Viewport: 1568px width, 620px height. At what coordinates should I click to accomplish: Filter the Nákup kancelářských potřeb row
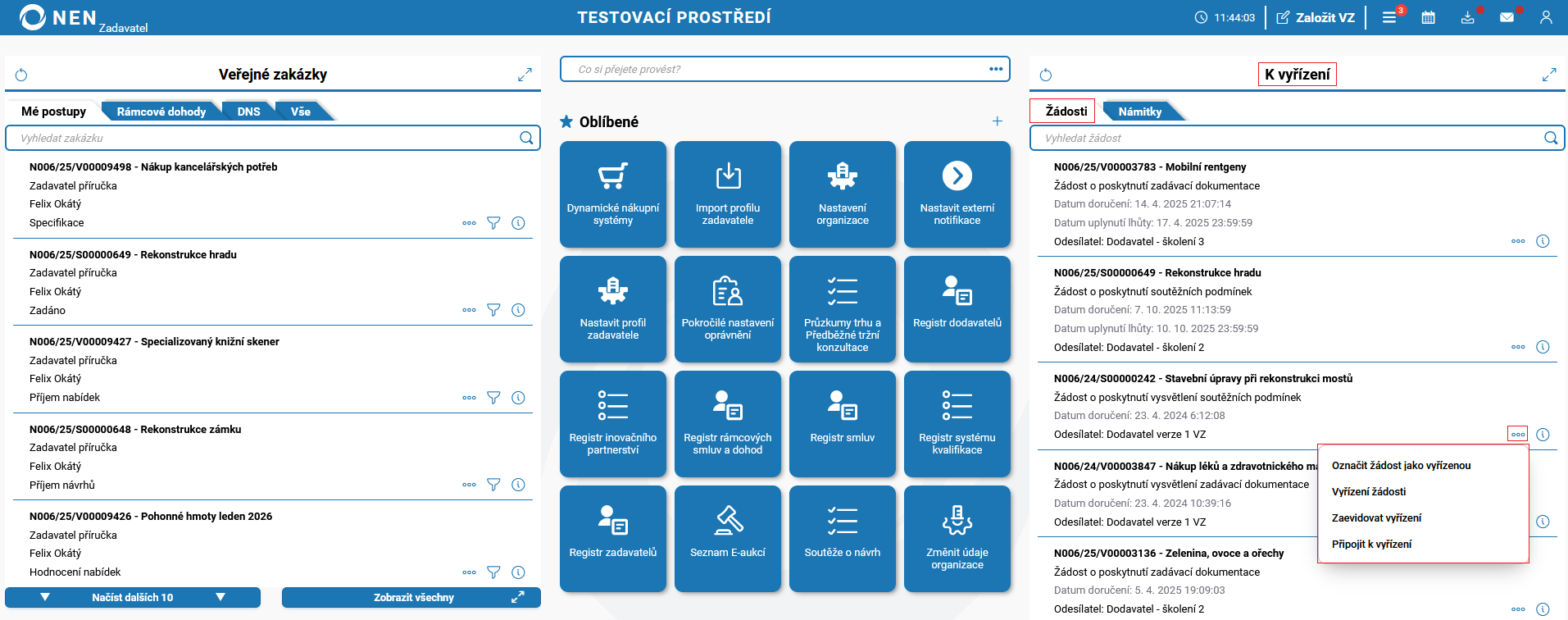point(493,223)
